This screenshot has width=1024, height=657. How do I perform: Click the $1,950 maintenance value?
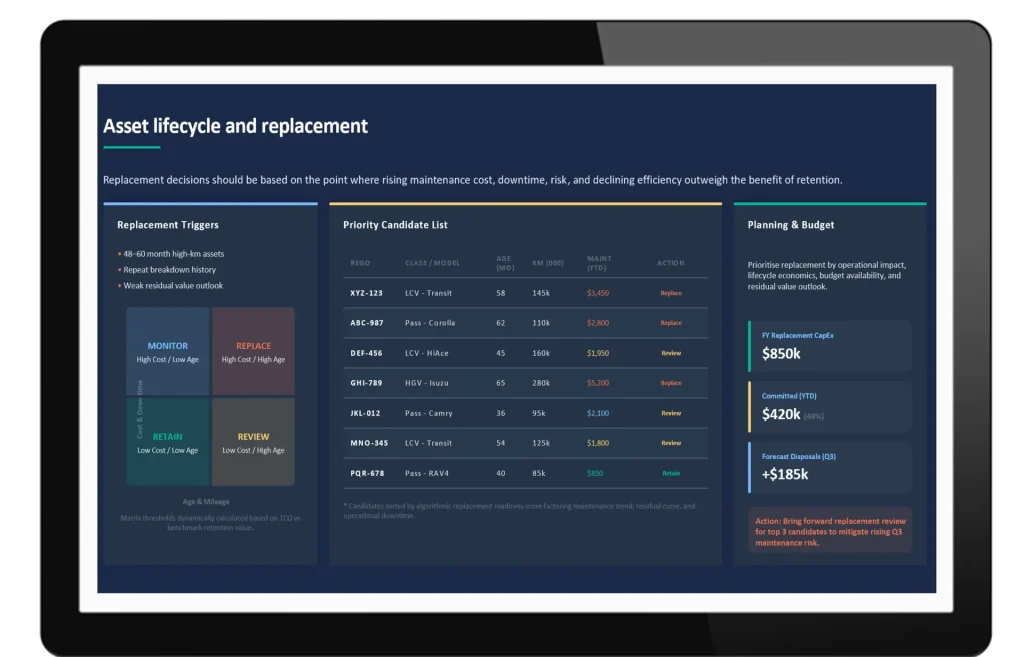click(x=598, y=353)
